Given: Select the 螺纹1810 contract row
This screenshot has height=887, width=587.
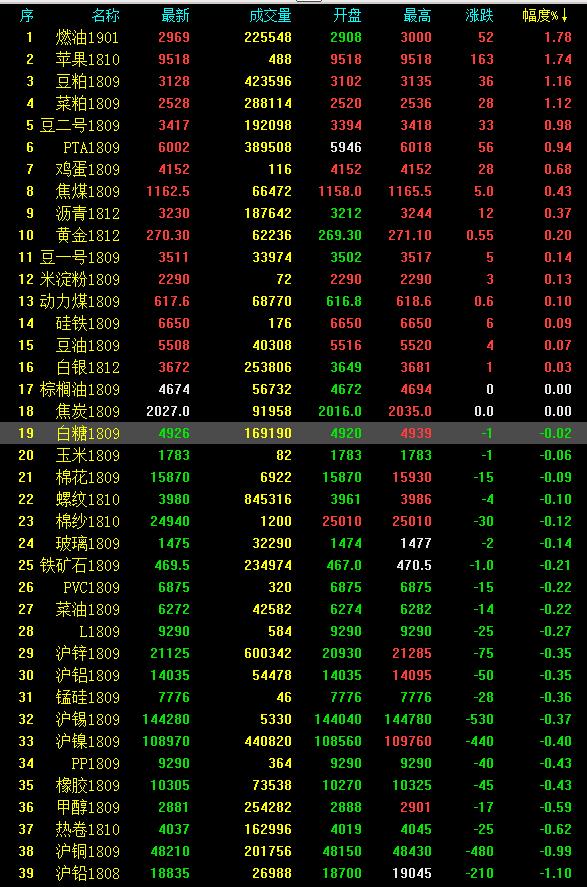Looking at the screenshot, I should coord(294,500).
